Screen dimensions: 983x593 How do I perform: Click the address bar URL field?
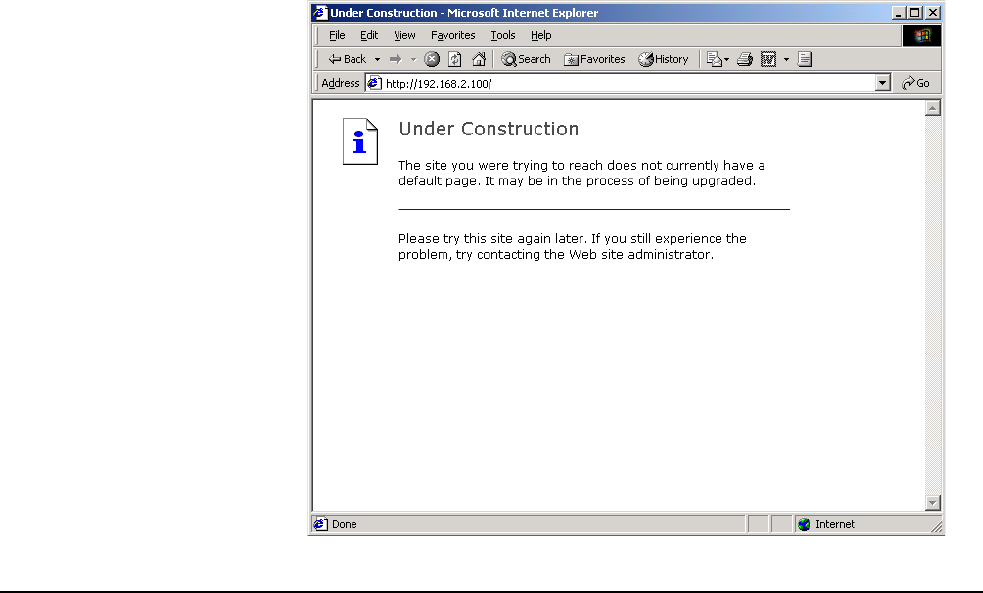click(629, 83)
